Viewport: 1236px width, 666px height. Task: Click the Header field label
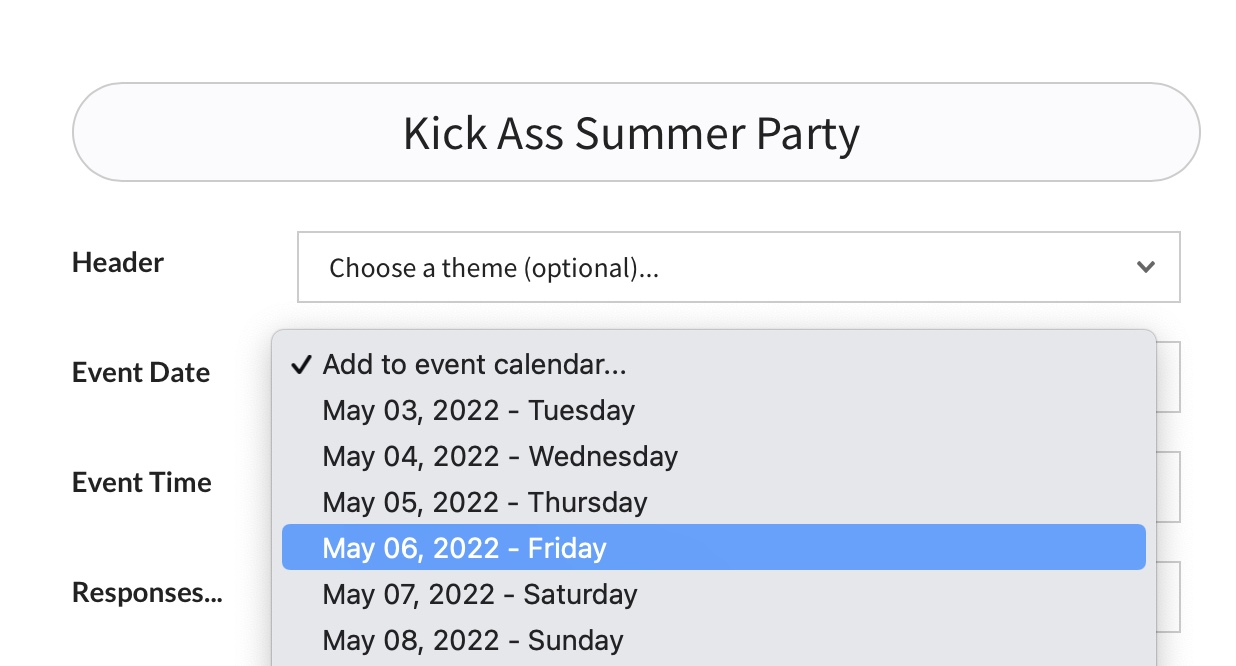tap(118, 263)
